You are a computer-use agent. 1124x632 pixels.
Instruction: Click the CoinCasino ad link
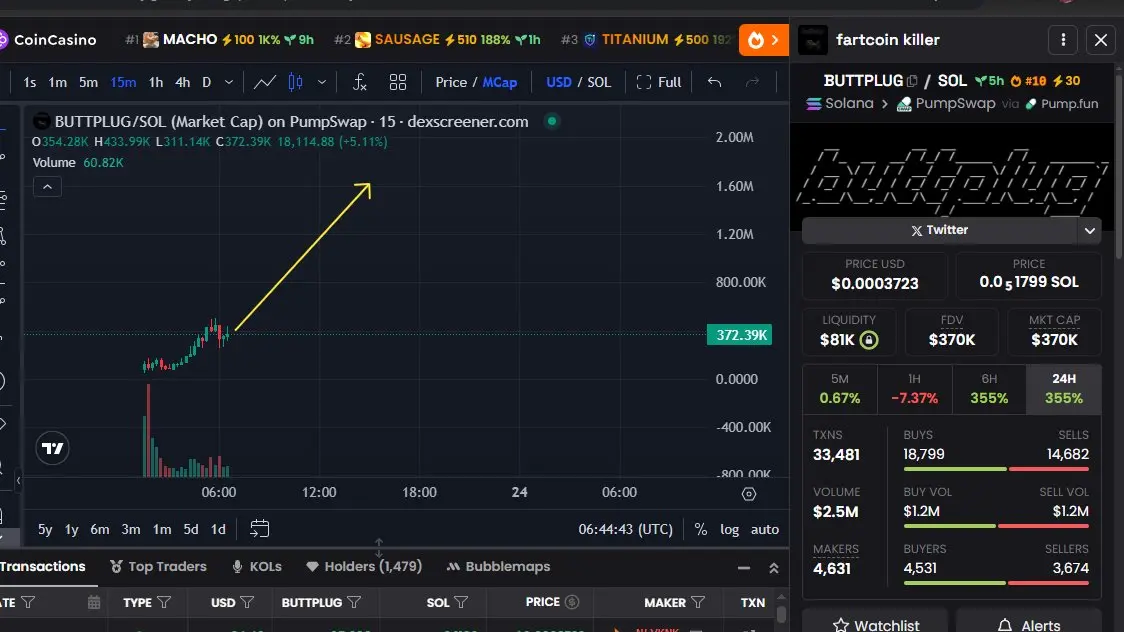click(x=48, y=40)
